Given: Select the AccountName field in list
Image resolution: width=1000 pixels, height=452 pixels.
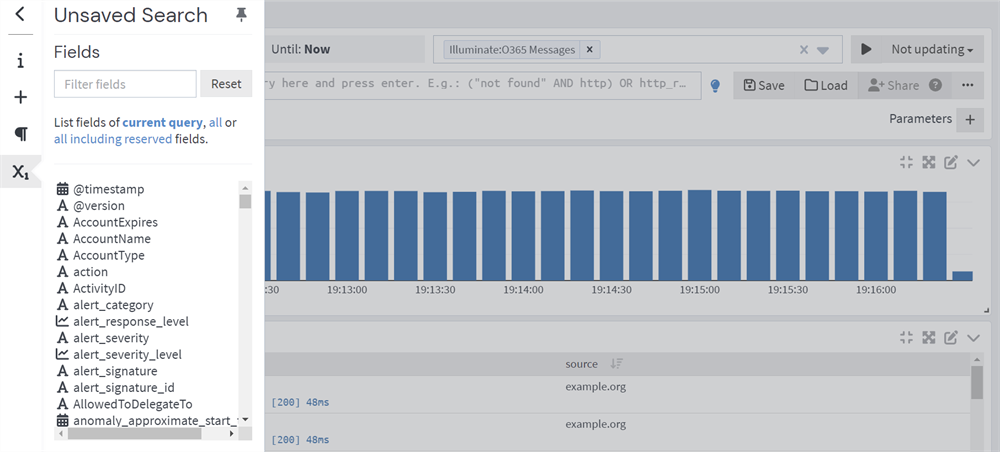Looking at the screenshot, I should pyautogui.click(x=111, y=239).
